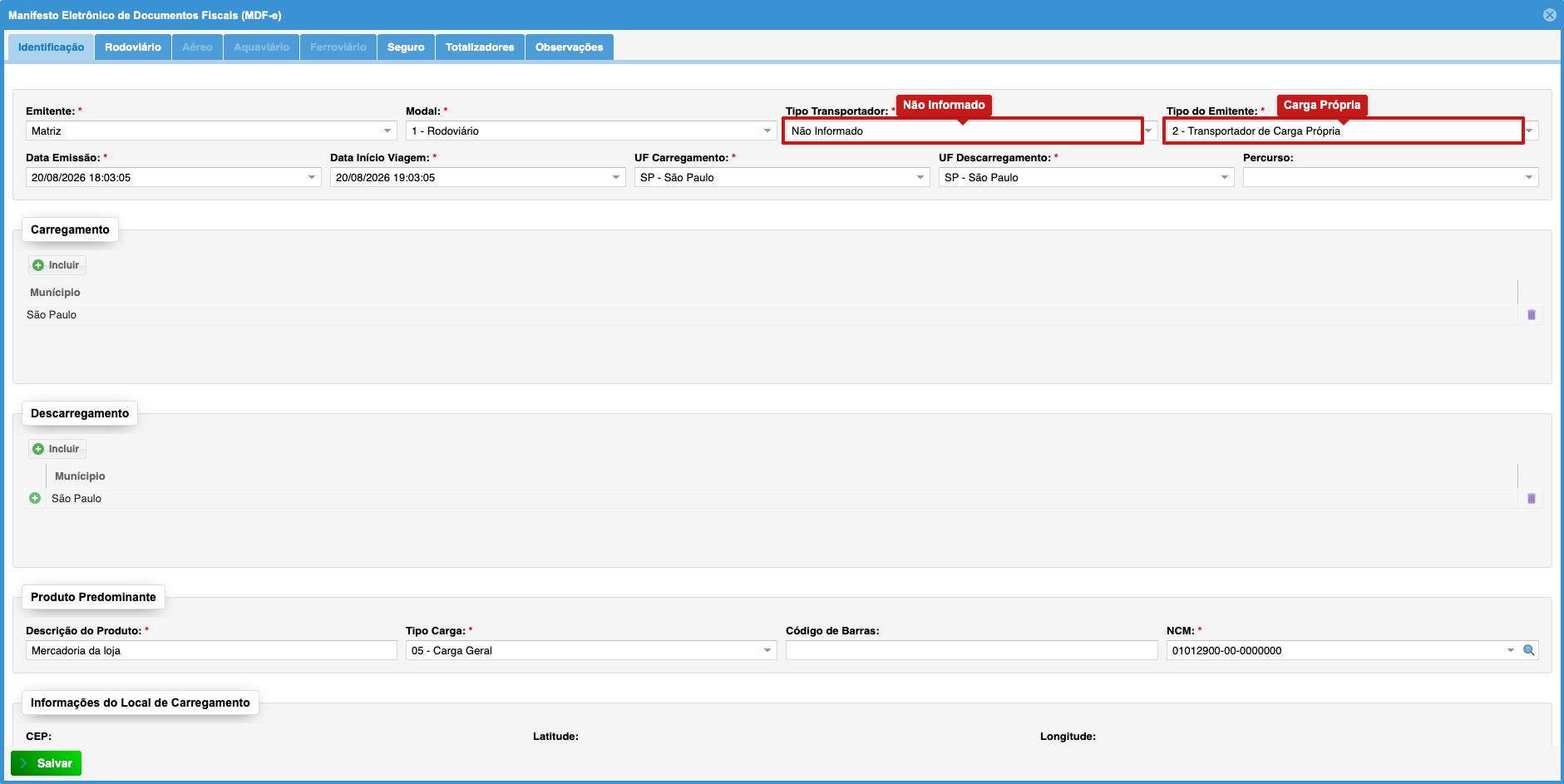Go to the Seguro tab
The width and height of the screenshot is (1564, 784).
click(x=406, y=47)
